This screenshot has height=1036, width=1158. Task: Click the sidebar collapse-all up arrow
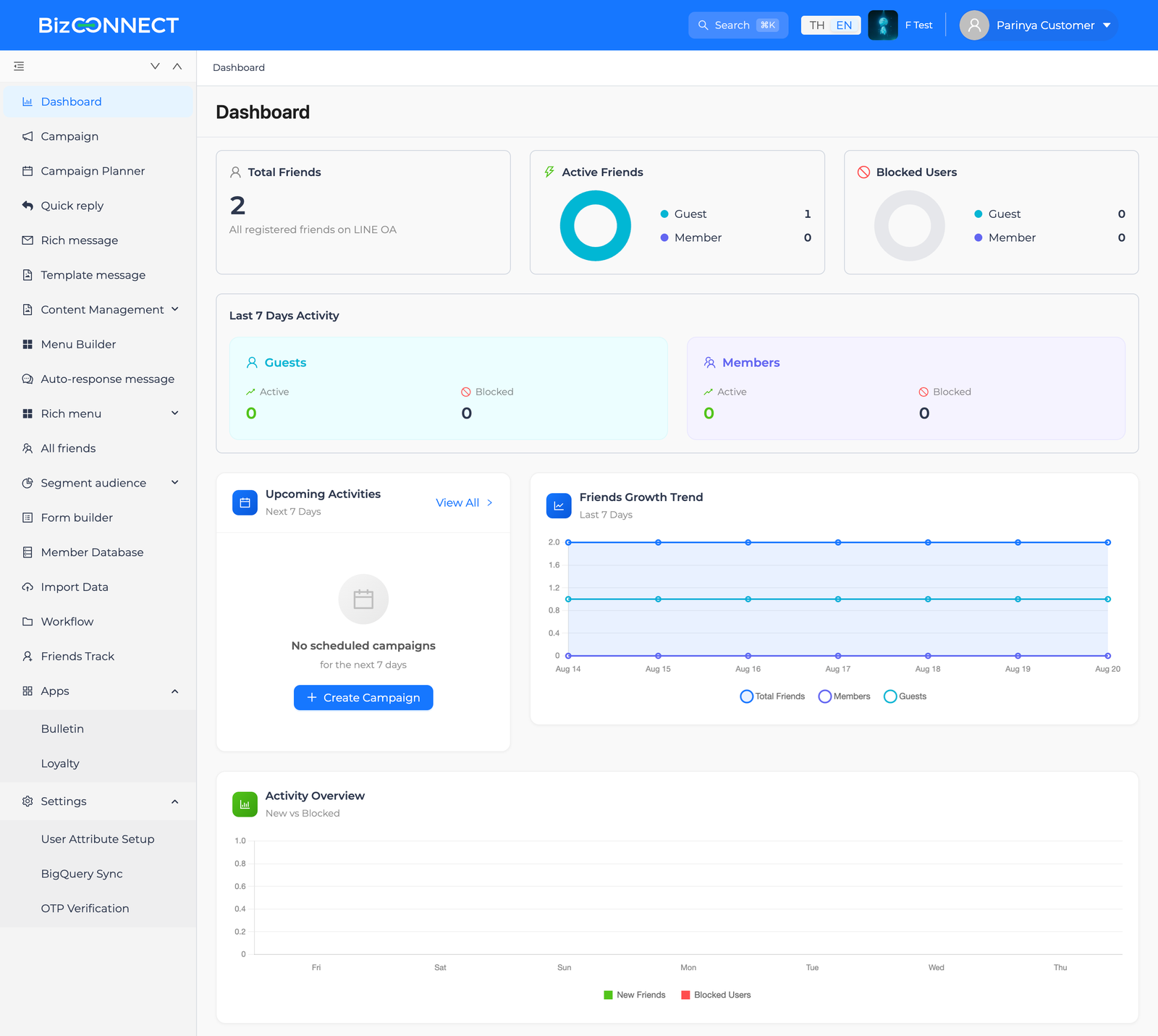coord(177,67)
